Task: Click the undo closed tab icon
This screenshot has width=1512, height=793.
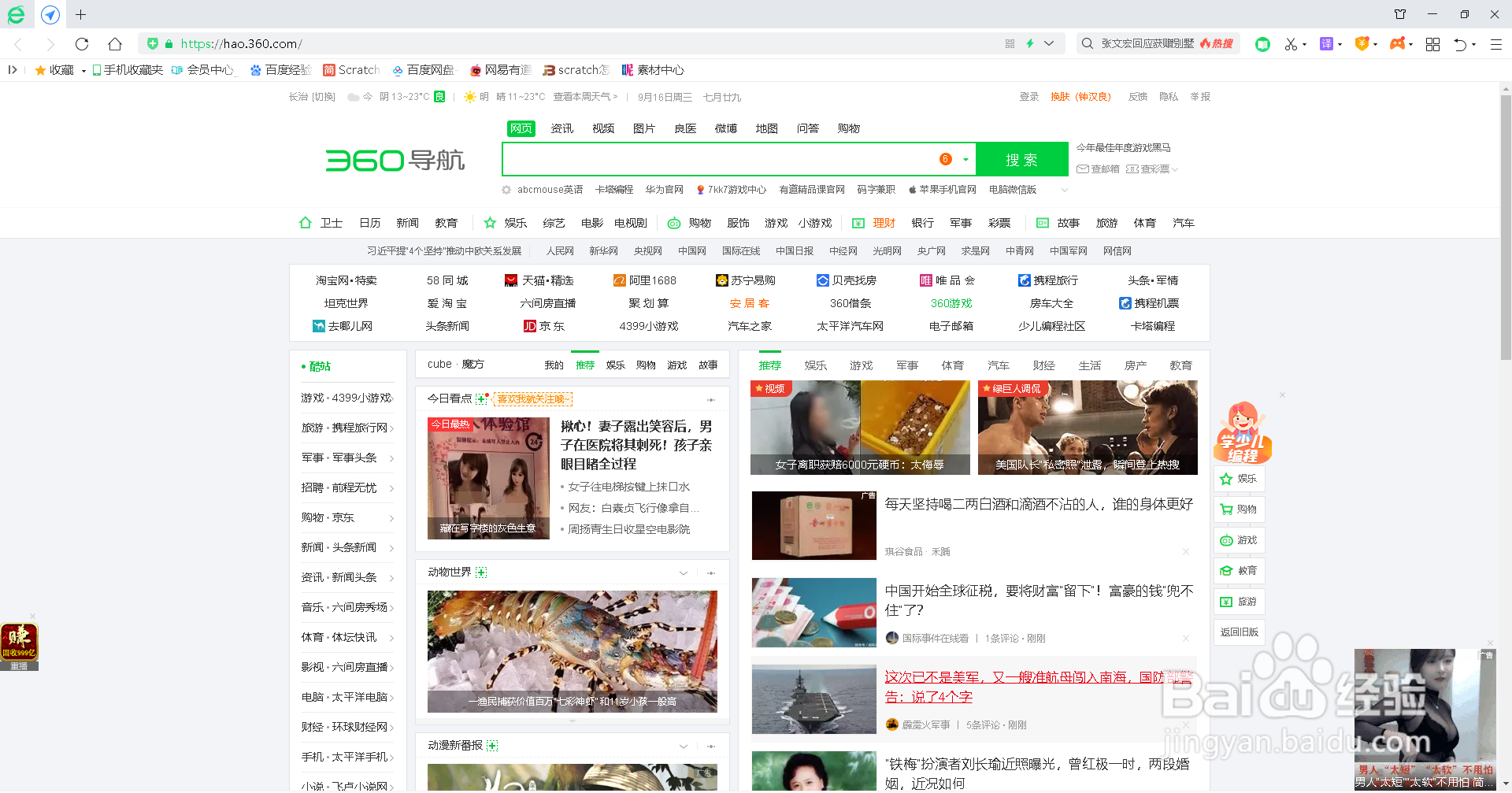Action: [x=1460, y=44]
